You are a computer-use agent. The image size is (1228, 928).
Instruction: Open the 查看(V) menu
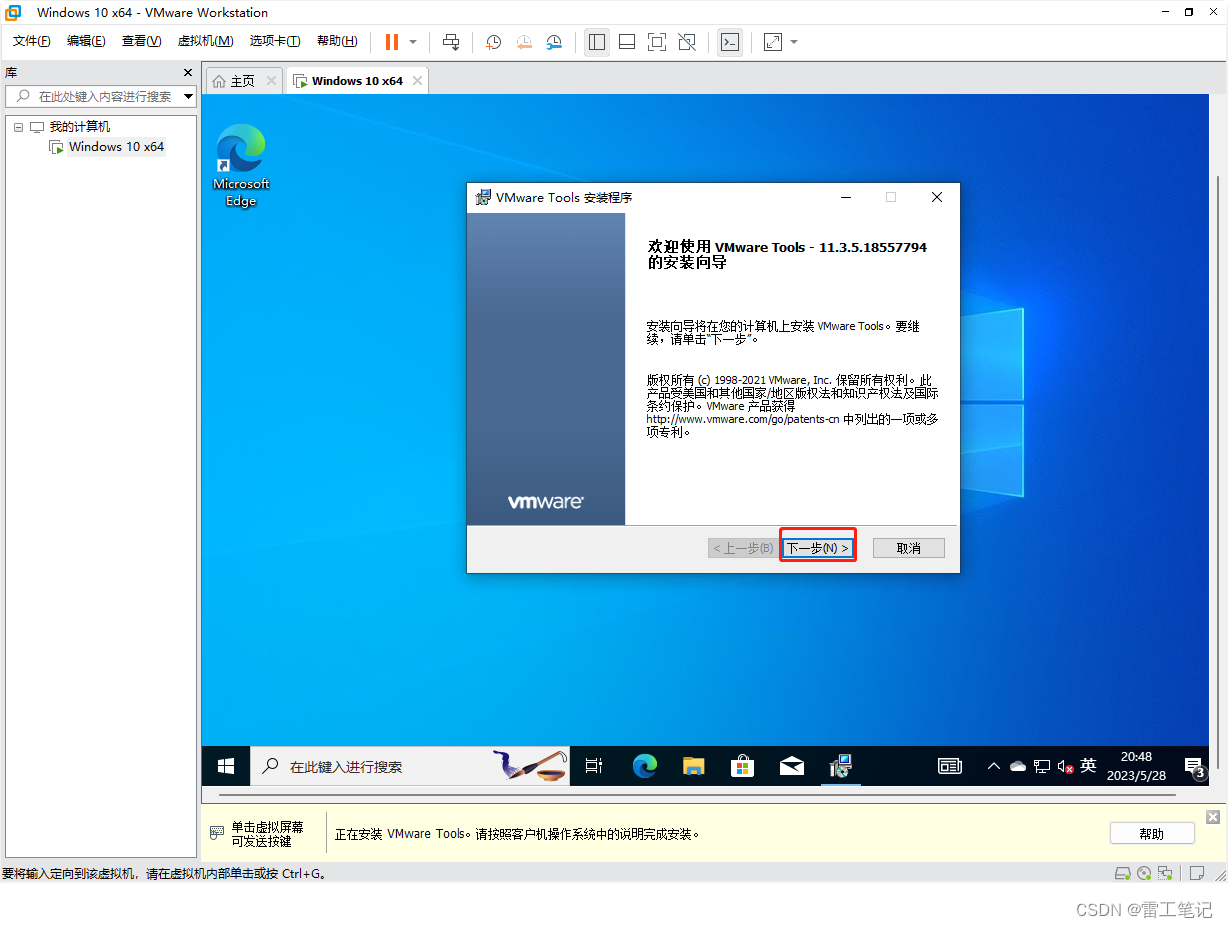(141, 41)
